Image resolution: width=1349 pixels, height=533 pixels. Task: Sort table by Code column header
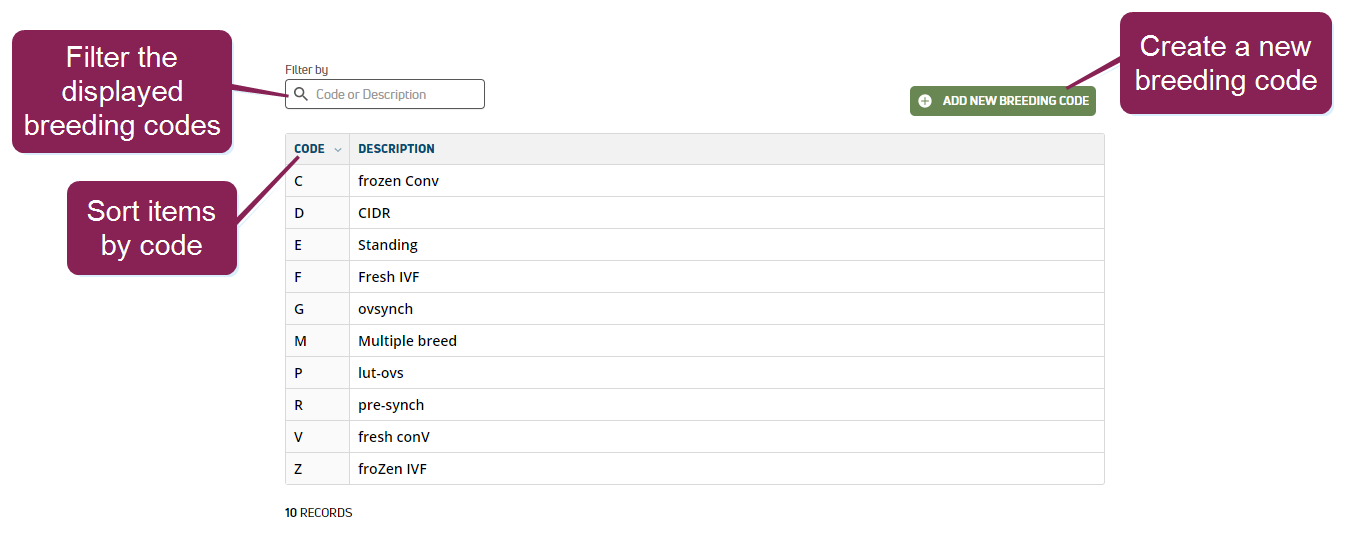click(310, 149)
